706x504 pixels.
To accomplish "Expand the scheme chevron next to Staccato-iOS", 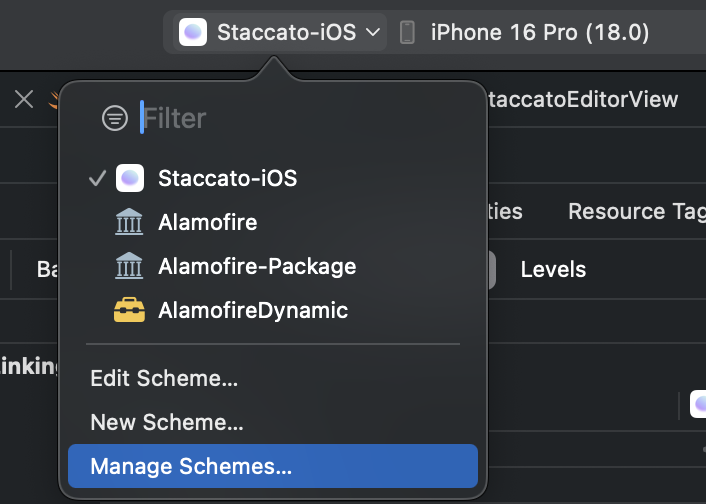I will click(x=373, y=32).
